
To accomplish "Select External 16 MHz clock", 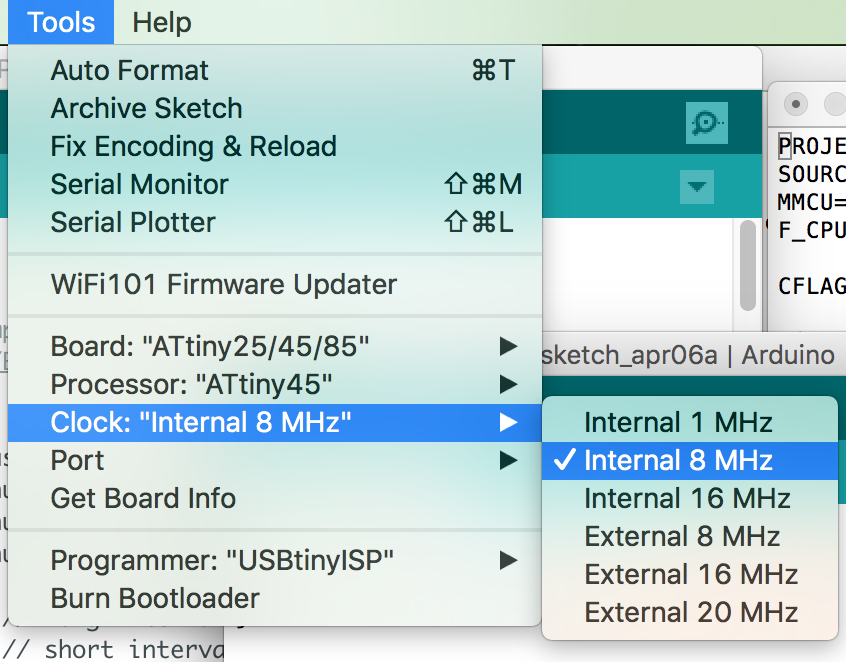I will [690, 574].
